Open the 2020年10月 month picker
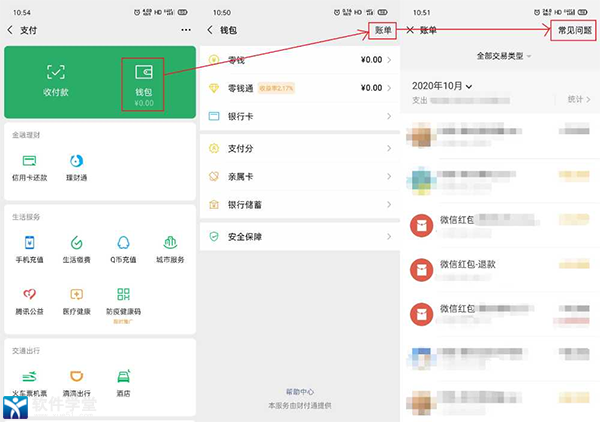This screenshot has width=600, height=422. tap(442, 86)
